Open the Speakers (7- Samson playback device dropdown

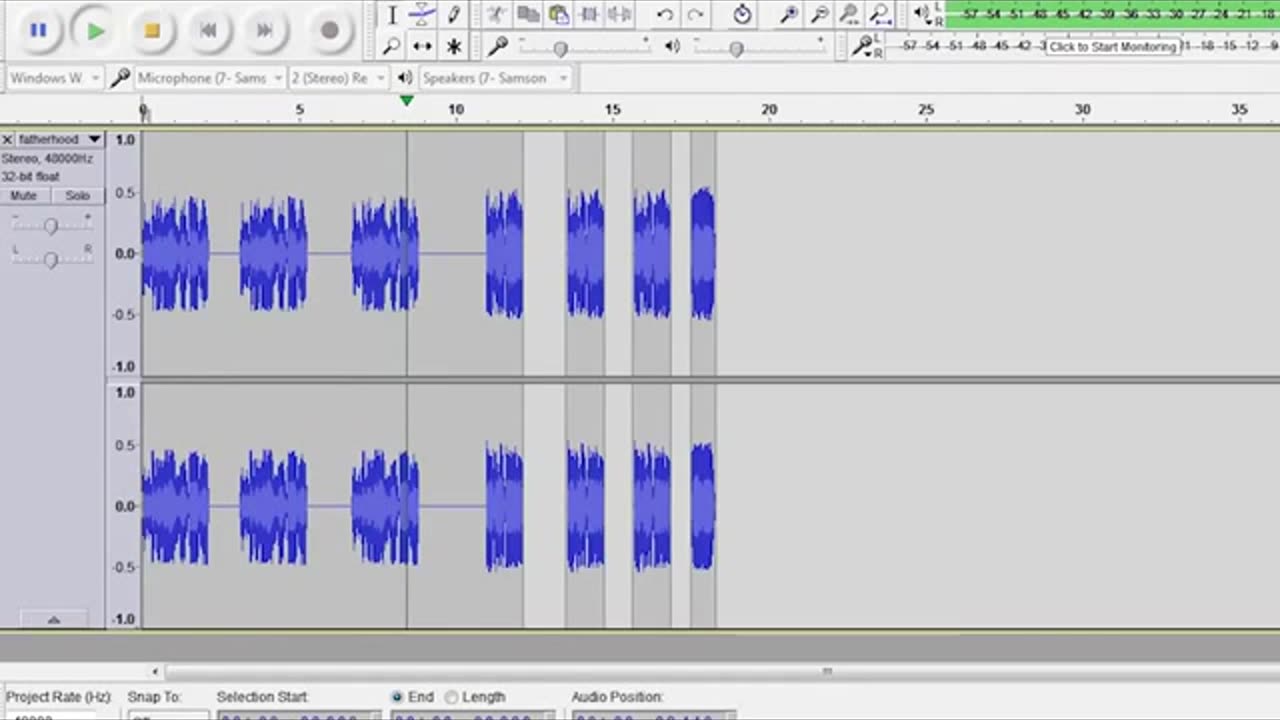click(x=494, y=78)
